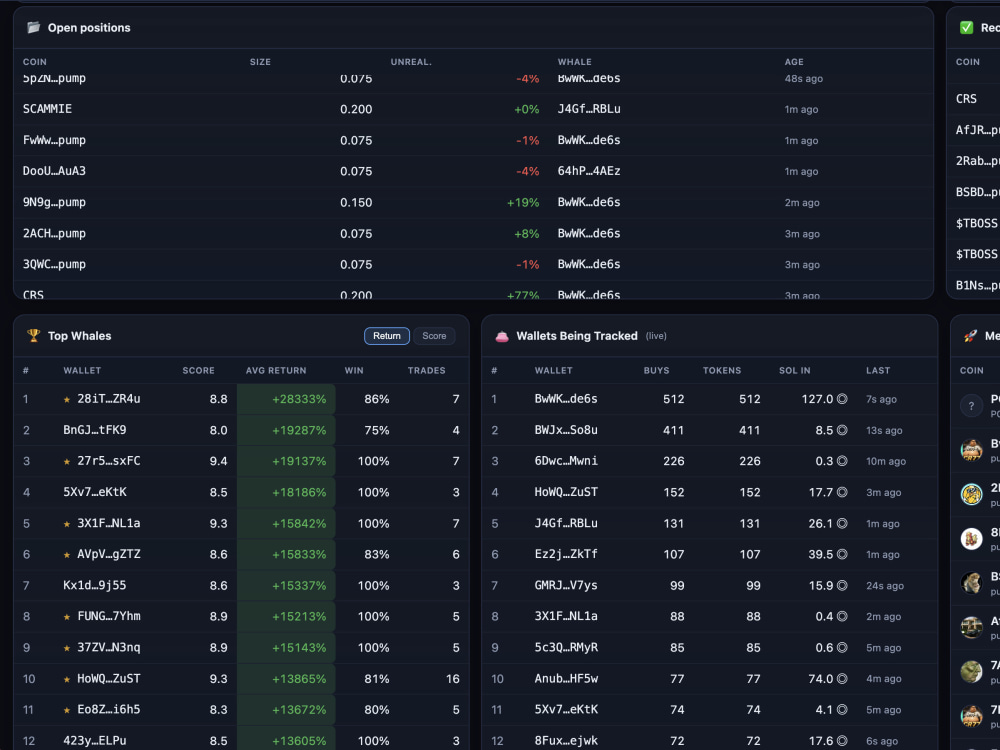Open wallet BnGJ…tFK9 in Top Whales
Screen dimensions: 1000x750
pyautogui.click(x=94, y=430)
